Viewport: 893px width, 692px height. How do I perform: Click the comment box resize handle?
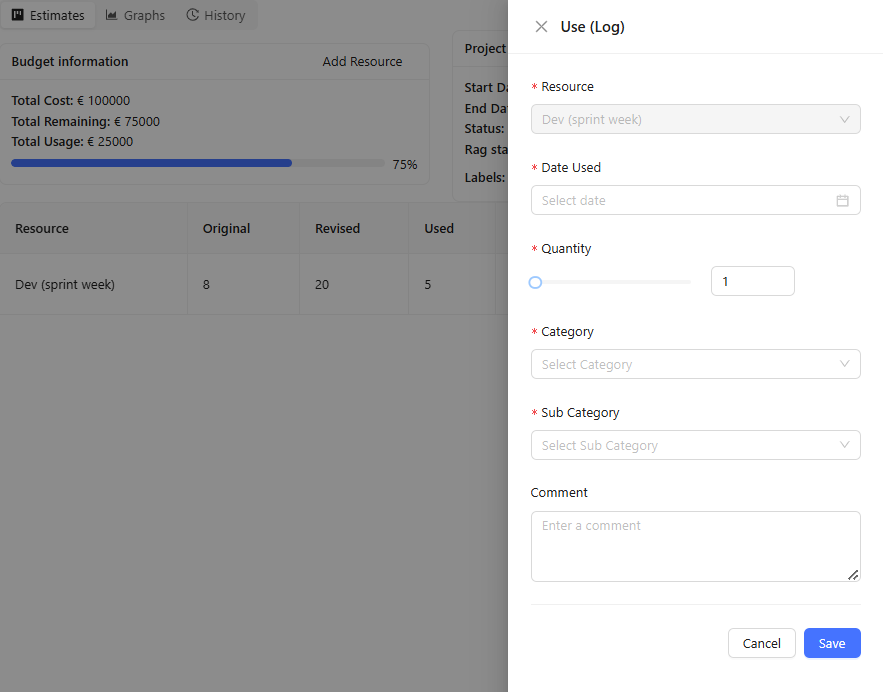[x=853, y=574]
